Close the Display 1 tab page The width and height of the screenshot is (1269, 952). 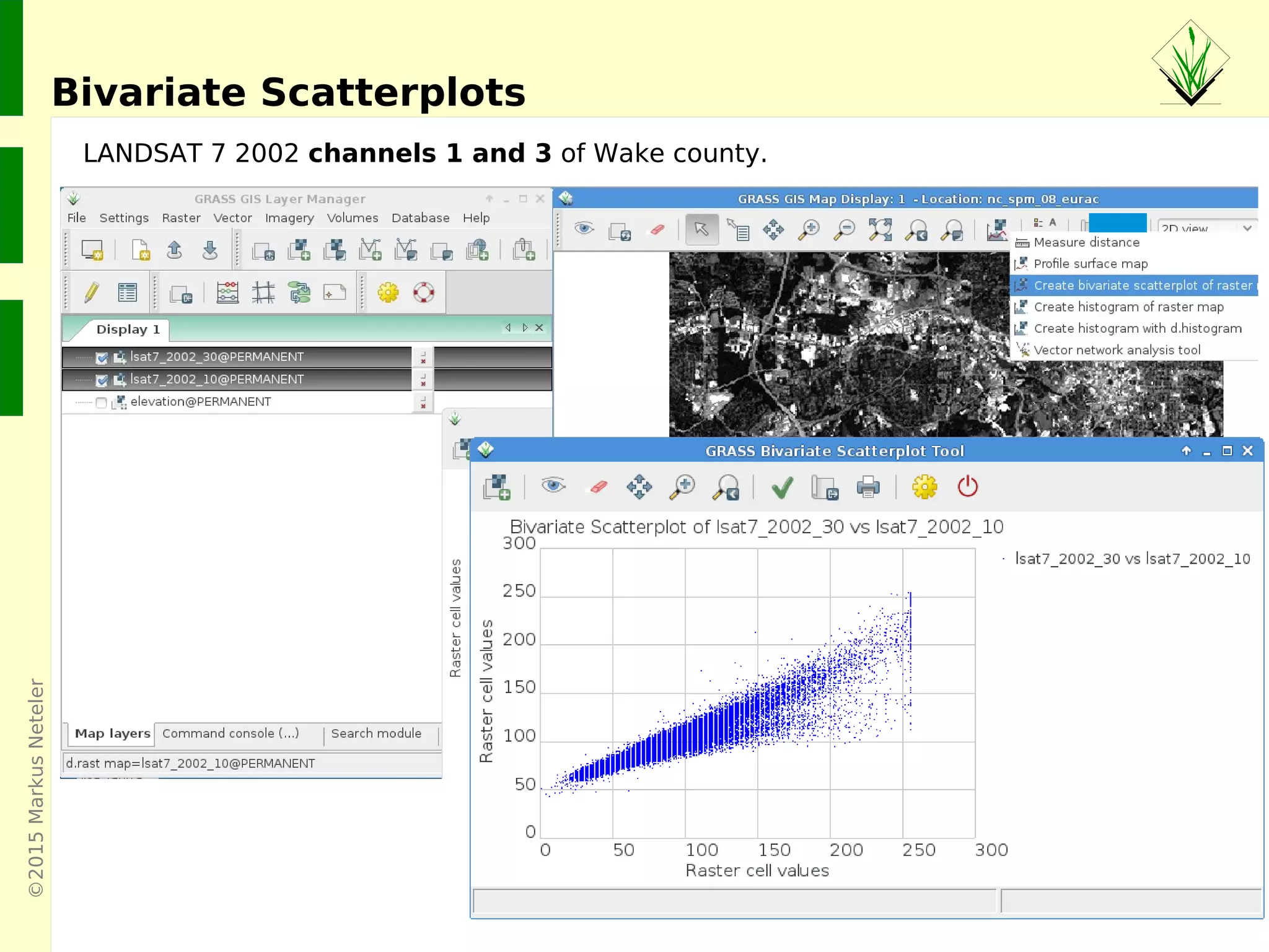click(540, 328)
